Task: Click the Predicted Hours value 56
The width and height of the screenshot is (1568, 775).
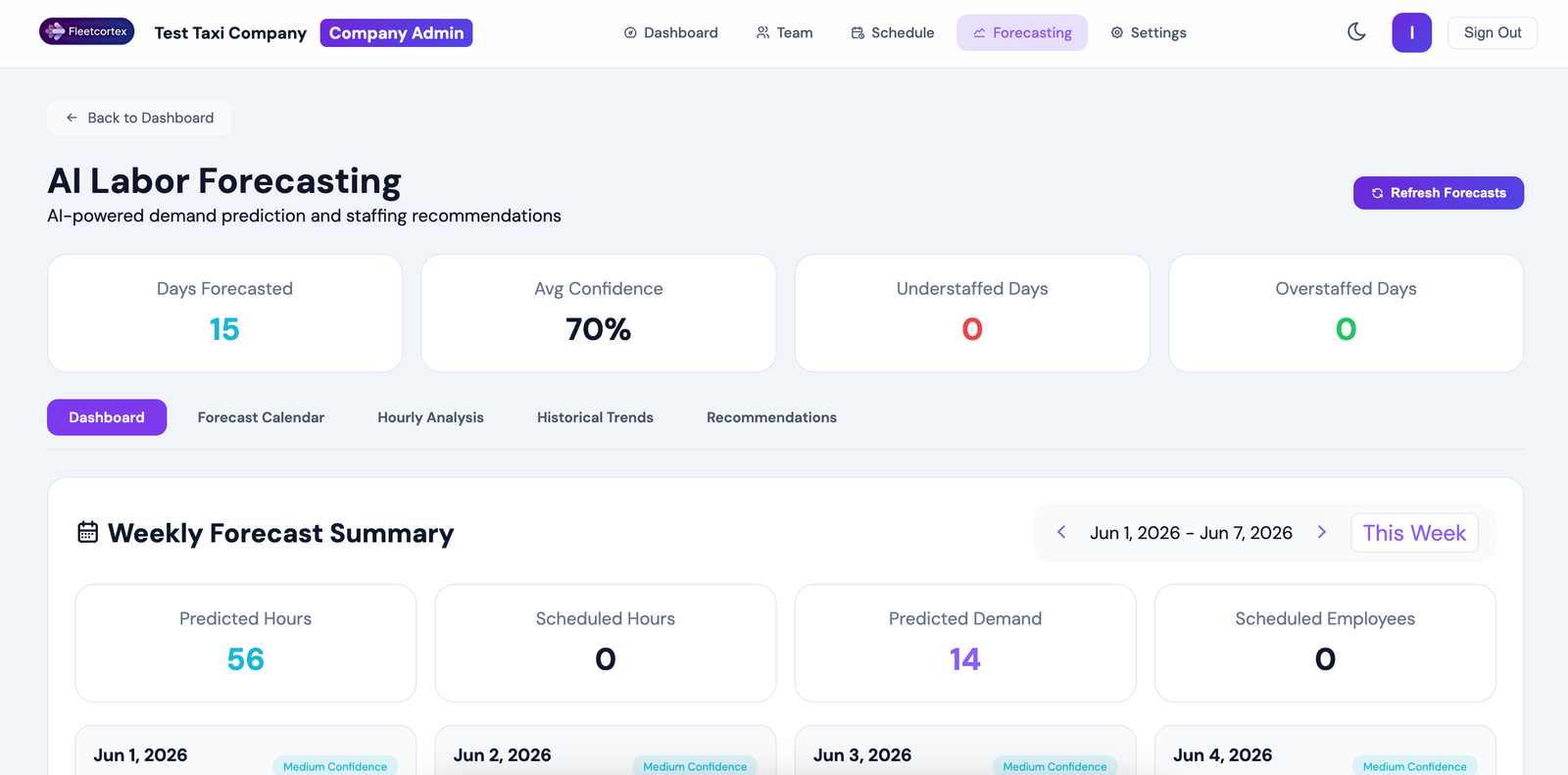Action: [245, 659]
